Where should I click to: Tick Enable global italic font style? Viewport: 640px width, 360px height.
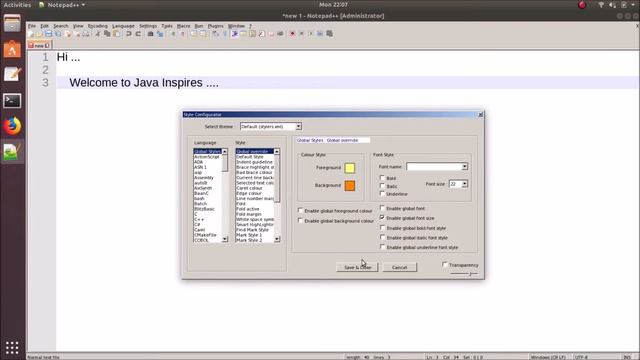382,237
